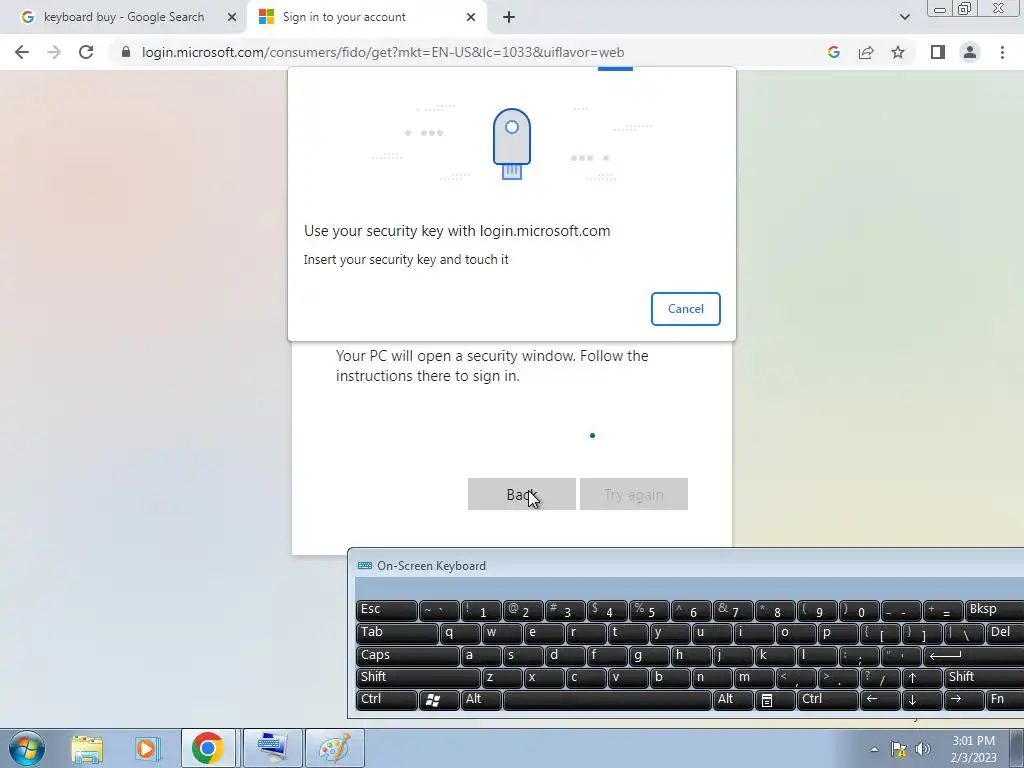View site info via the lock icon
Viewport: 1024px width, 768px height.
click(126, 52)
